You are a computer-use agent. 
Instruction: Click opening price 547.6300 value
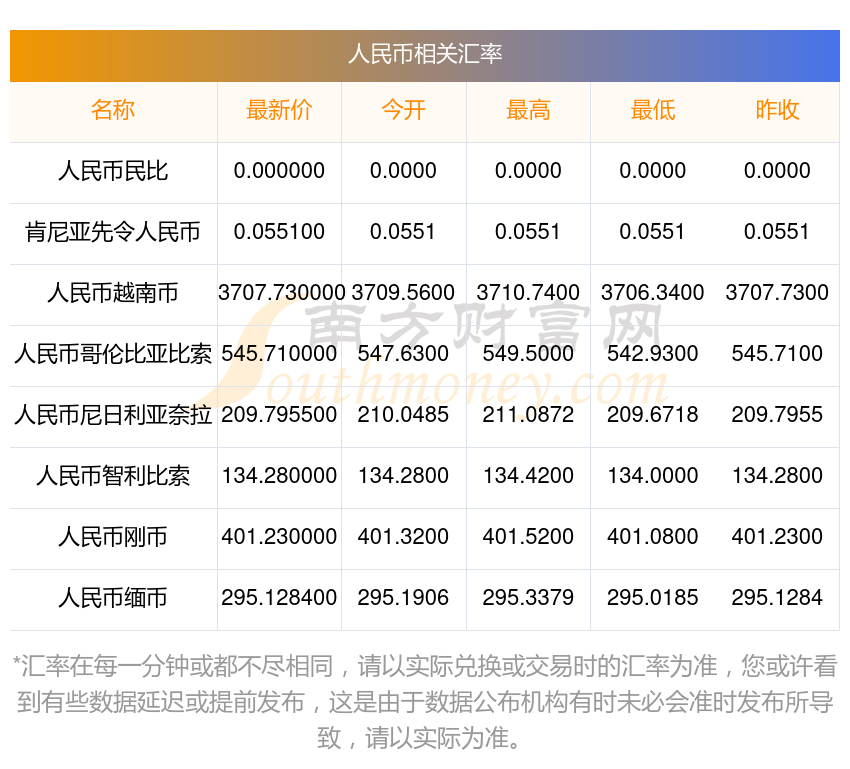[403, 354]
